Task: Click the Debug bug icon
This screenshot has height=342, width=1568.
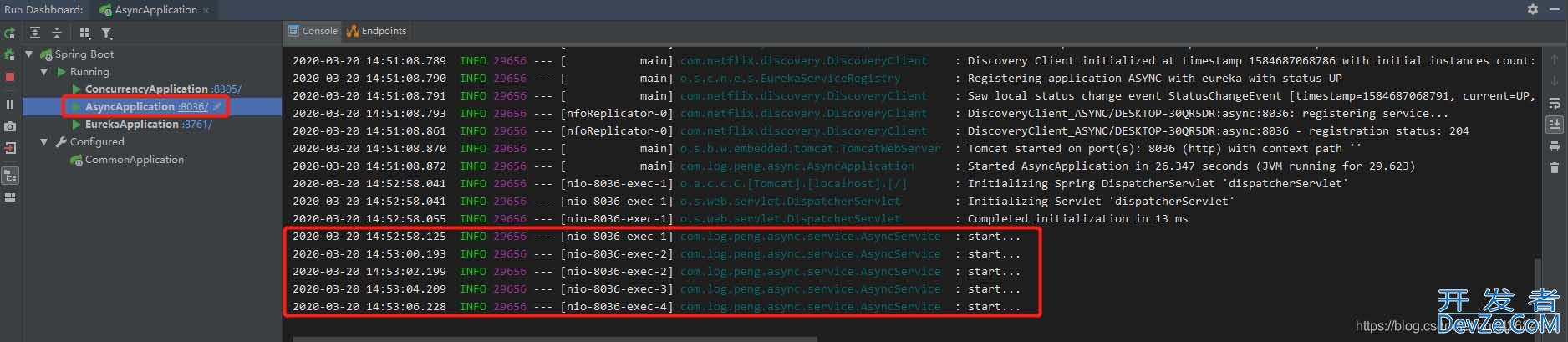Action: tap(10, 55)
